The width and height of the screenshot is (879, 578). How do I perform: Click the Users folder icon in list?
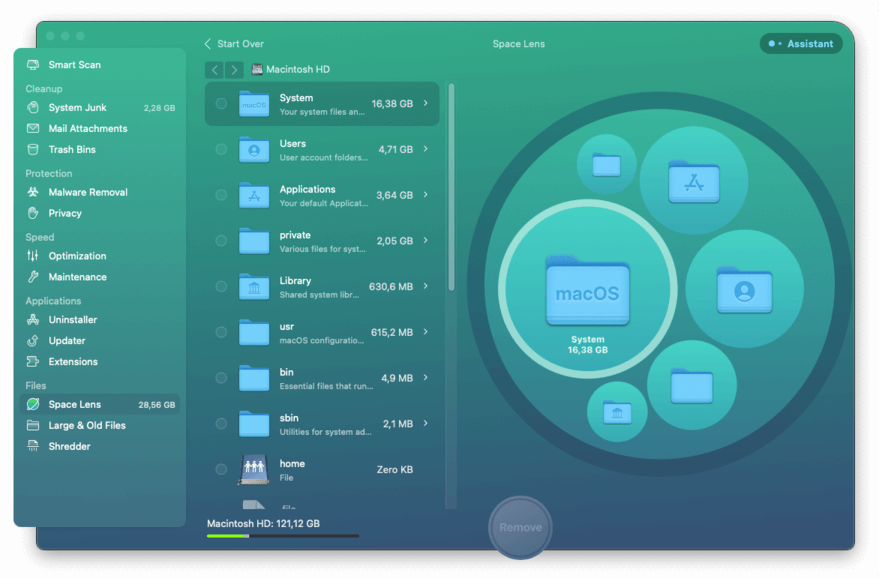(x=254, y=150)
